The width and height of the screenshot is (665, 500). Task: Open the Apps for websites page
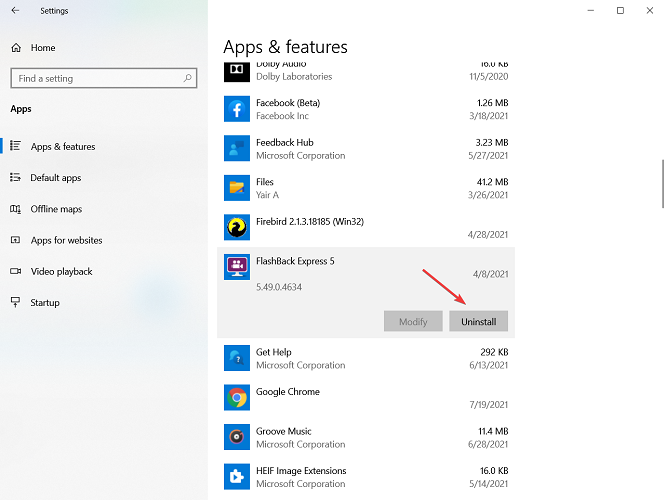coord(67,240)
